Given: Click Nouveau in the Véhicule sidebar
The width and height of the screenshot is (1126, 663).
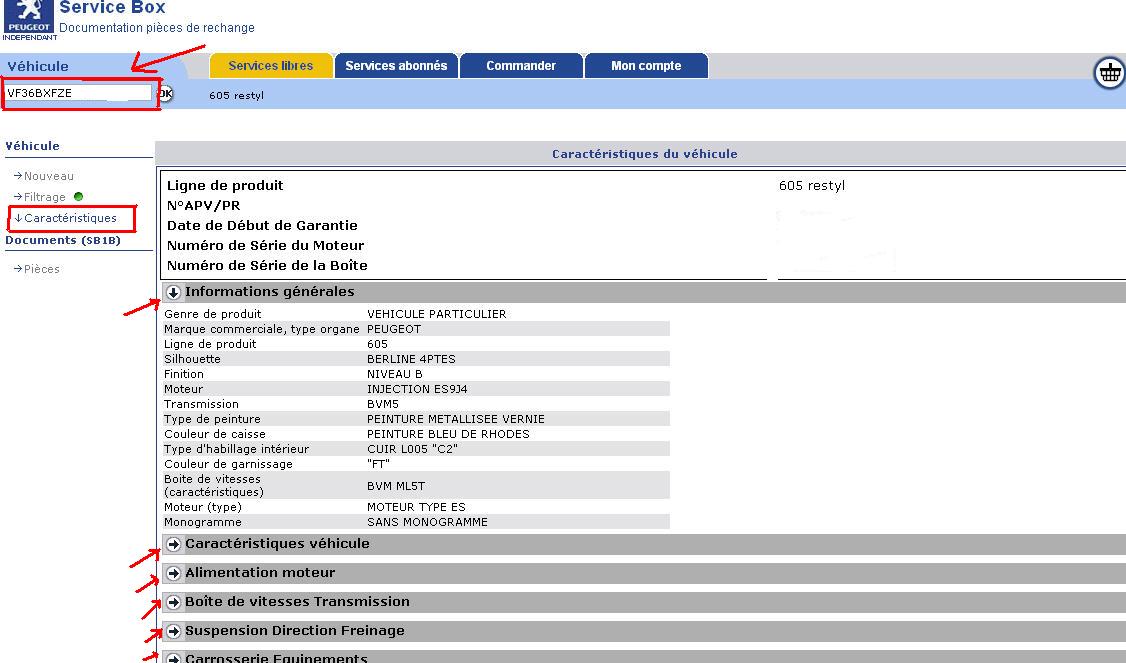Looking at the screenshot, I should click(x=48, y=176).
